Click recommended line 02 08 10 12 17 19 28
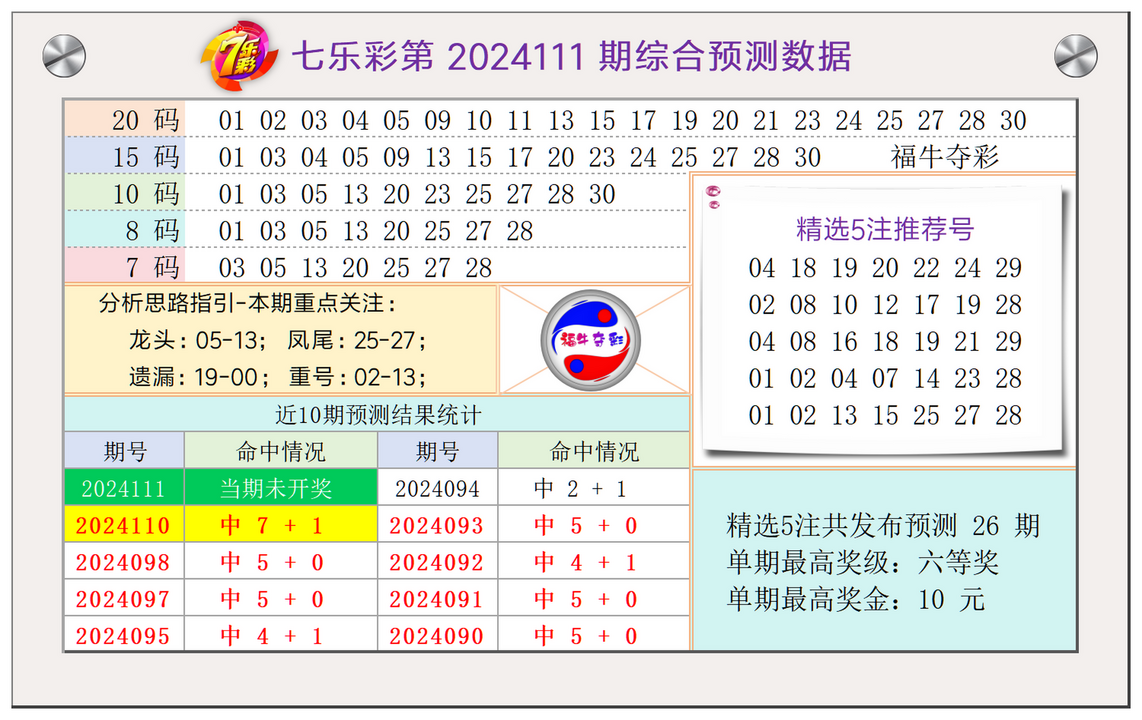Screen dimensions: 1142x720 click(x=885, y=305)
